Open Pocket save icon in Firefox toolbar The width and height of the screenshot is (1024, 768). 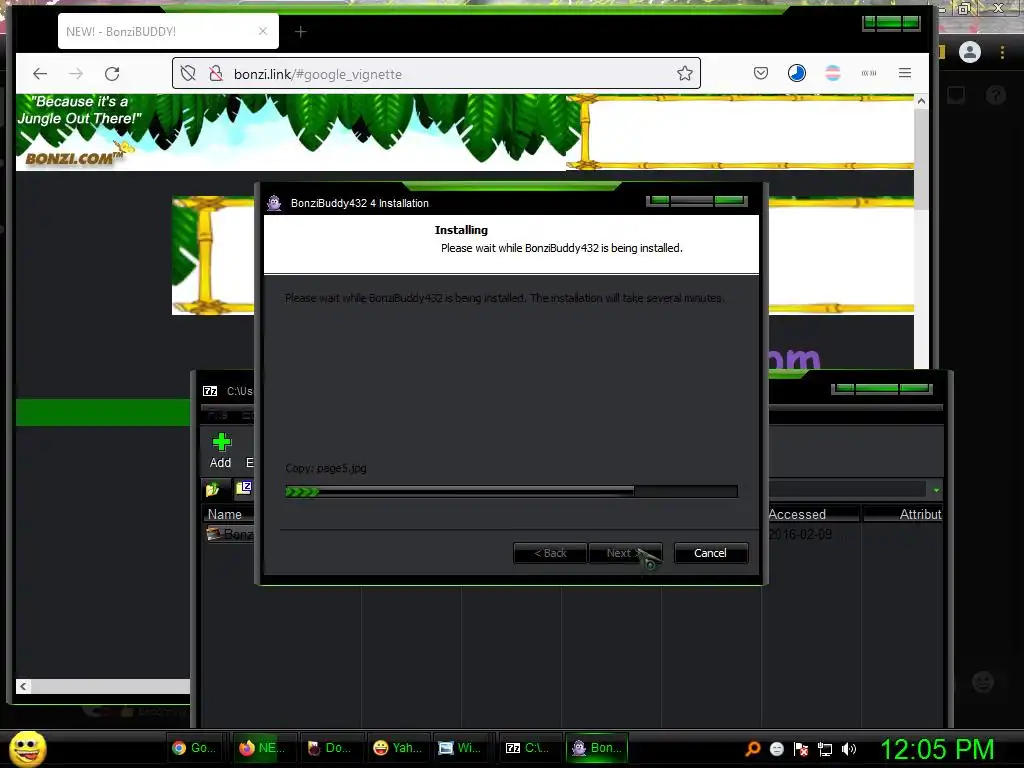coord(761,73)
